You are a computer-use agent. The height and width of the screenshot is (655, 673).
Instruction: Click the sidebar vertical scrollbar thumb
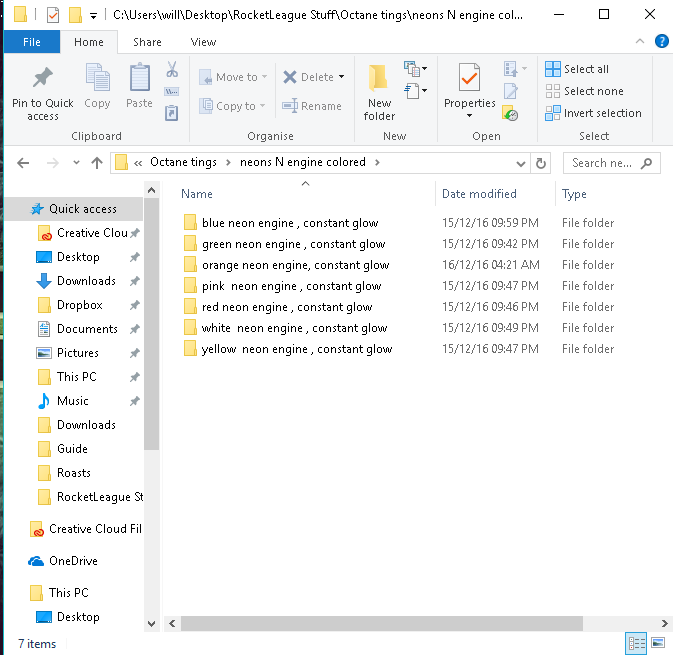[151, 324]
